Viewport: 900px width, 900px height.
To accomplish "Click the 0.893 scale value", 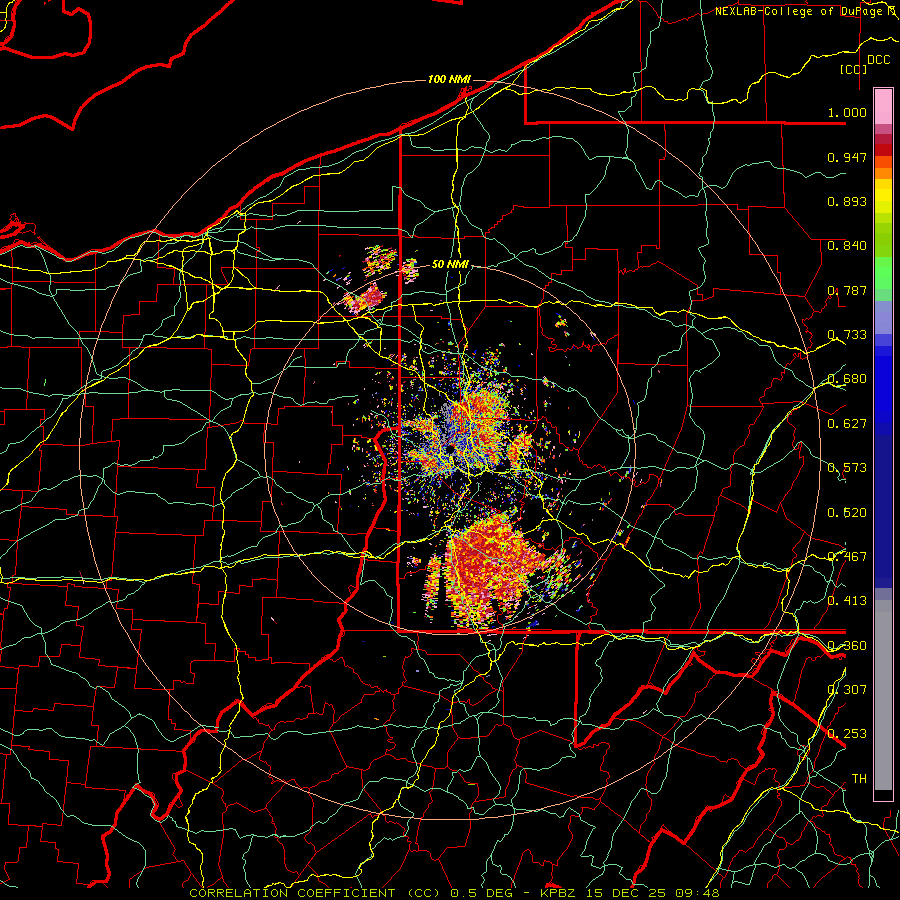I will [847, 201].
